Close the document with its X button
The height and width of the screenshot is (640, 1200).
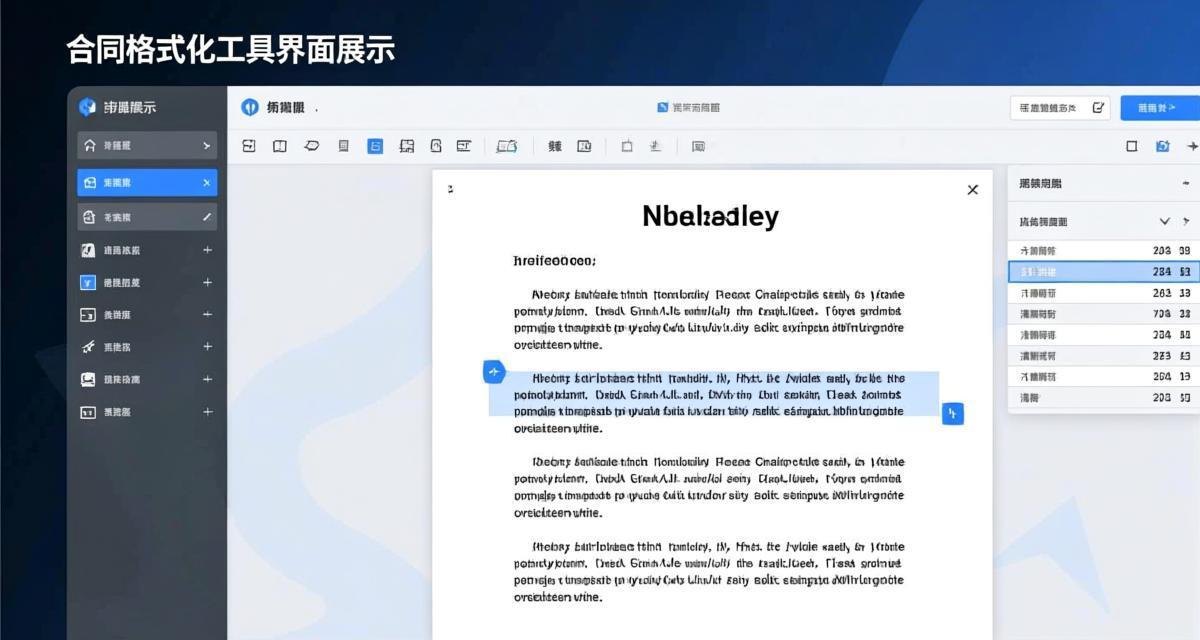point(972,189)
